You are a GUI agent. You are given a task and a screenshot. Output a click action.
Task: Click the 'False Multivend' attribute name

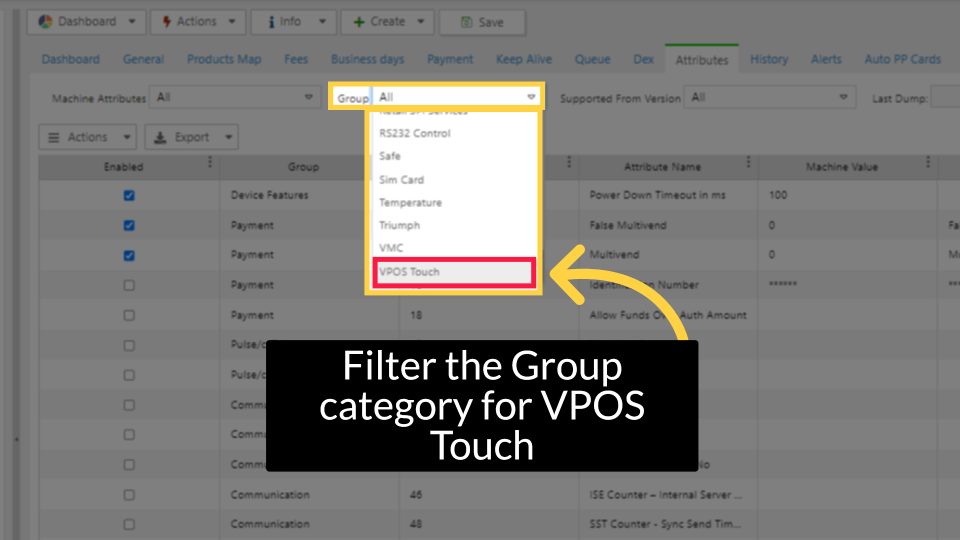pyautogui.click(x=628, y=225)
